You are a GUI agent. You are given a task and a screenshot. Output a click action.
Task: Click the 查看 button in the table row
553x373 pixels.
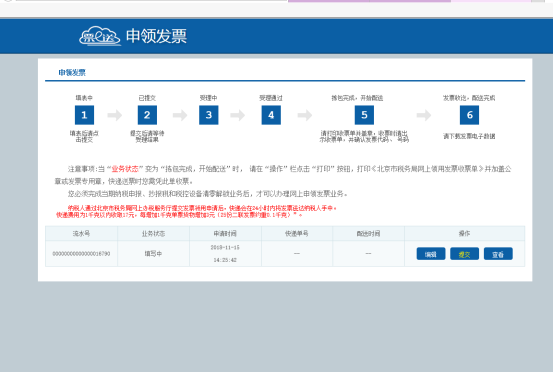coord(498,254)
